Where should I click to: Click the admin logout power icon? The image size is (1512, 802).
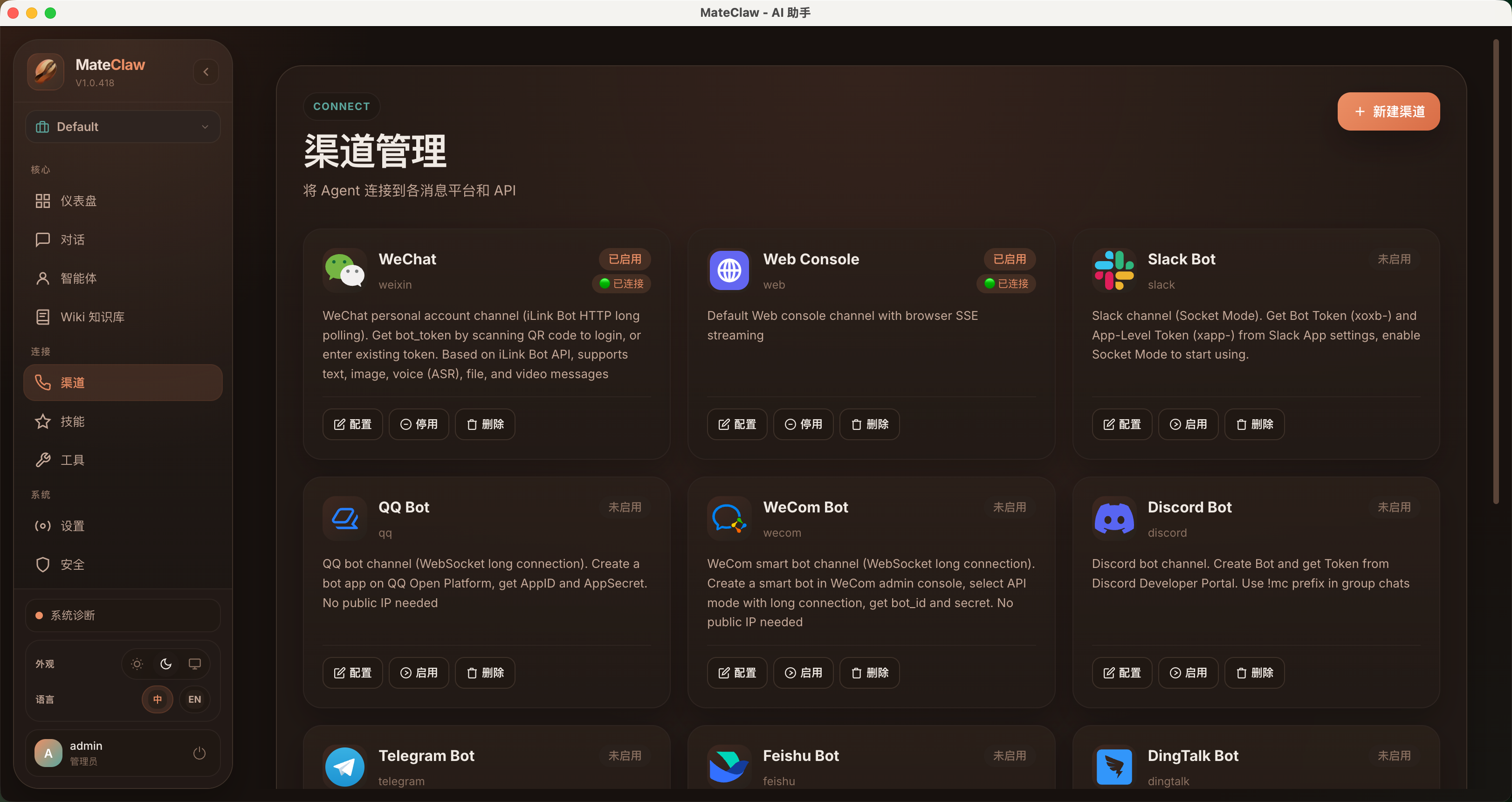(199, 753)
